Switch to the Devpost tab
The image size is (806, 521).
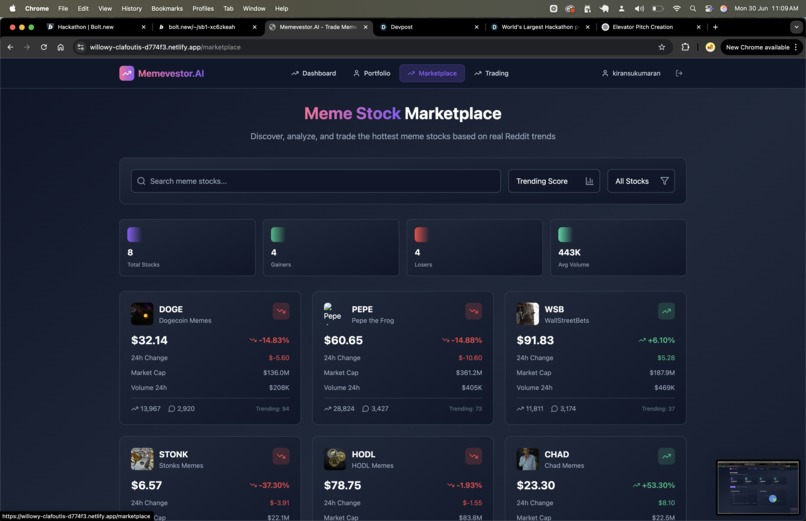point(427,27)
